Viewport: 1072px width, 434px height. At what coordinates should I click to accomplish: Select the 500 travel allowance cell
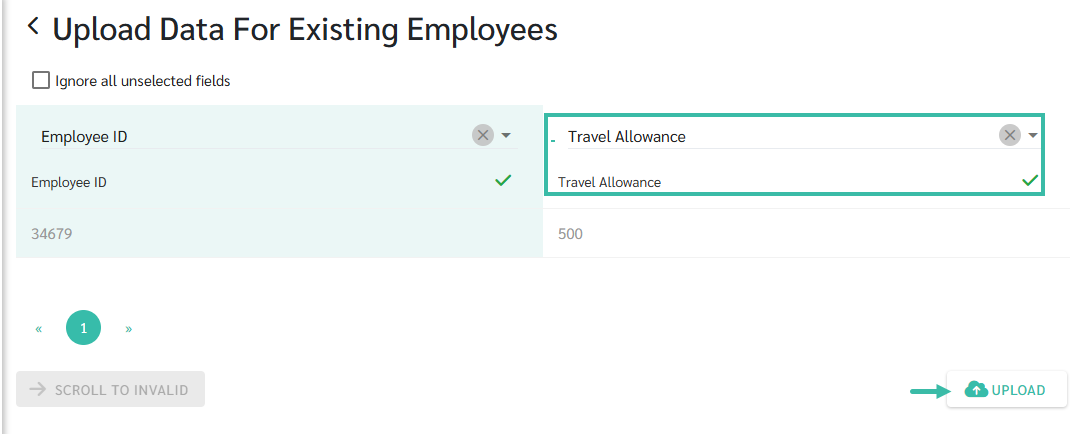(x=570, y=234)
